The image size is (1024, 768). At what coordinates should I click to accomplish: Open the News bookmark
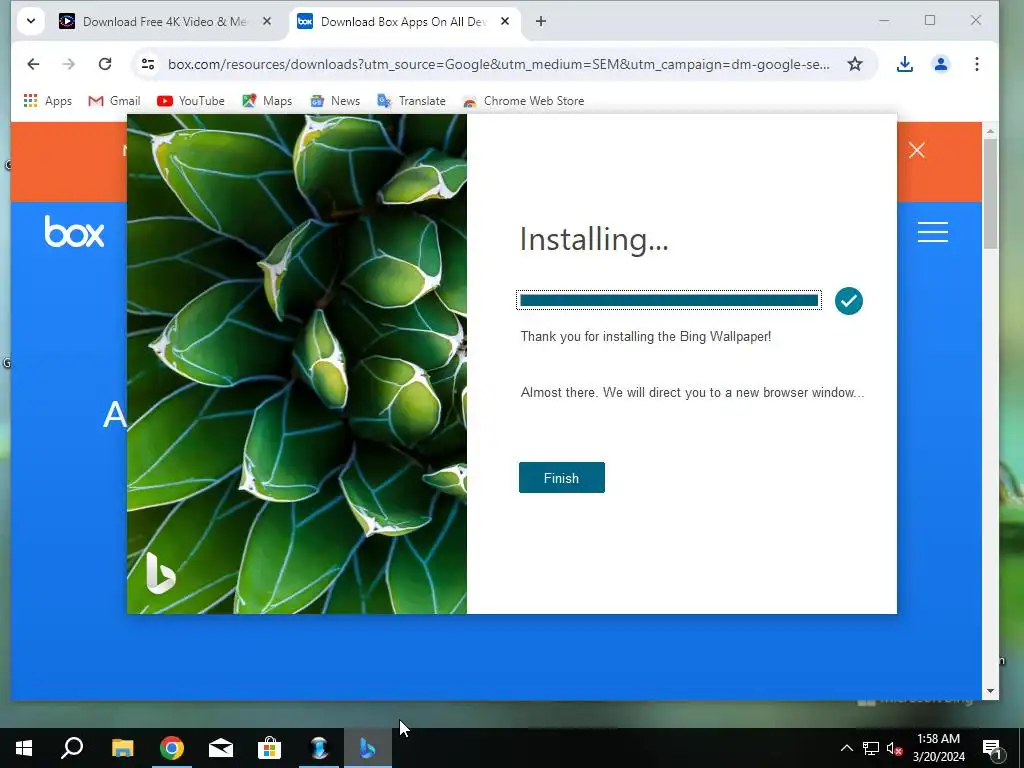click(x=336, y=101)
